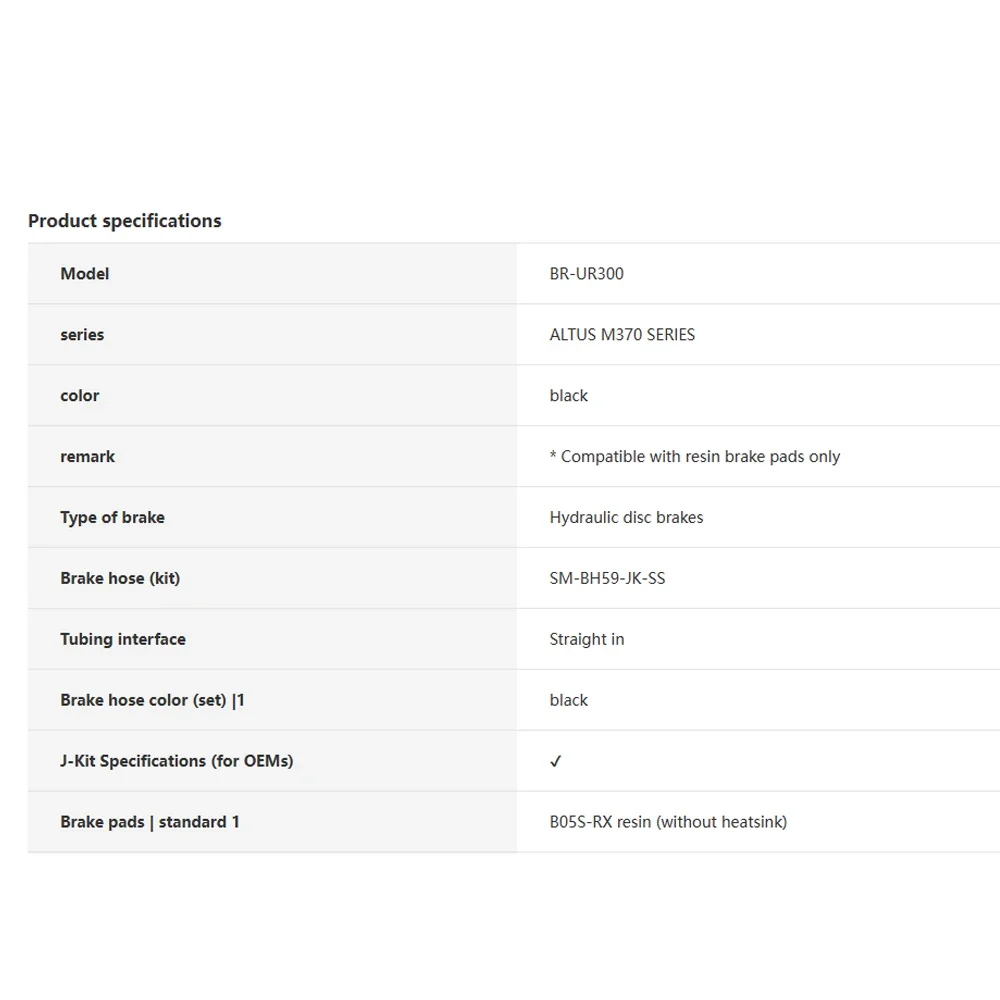
Task: Click the Type of brake label
Action: 112,518
